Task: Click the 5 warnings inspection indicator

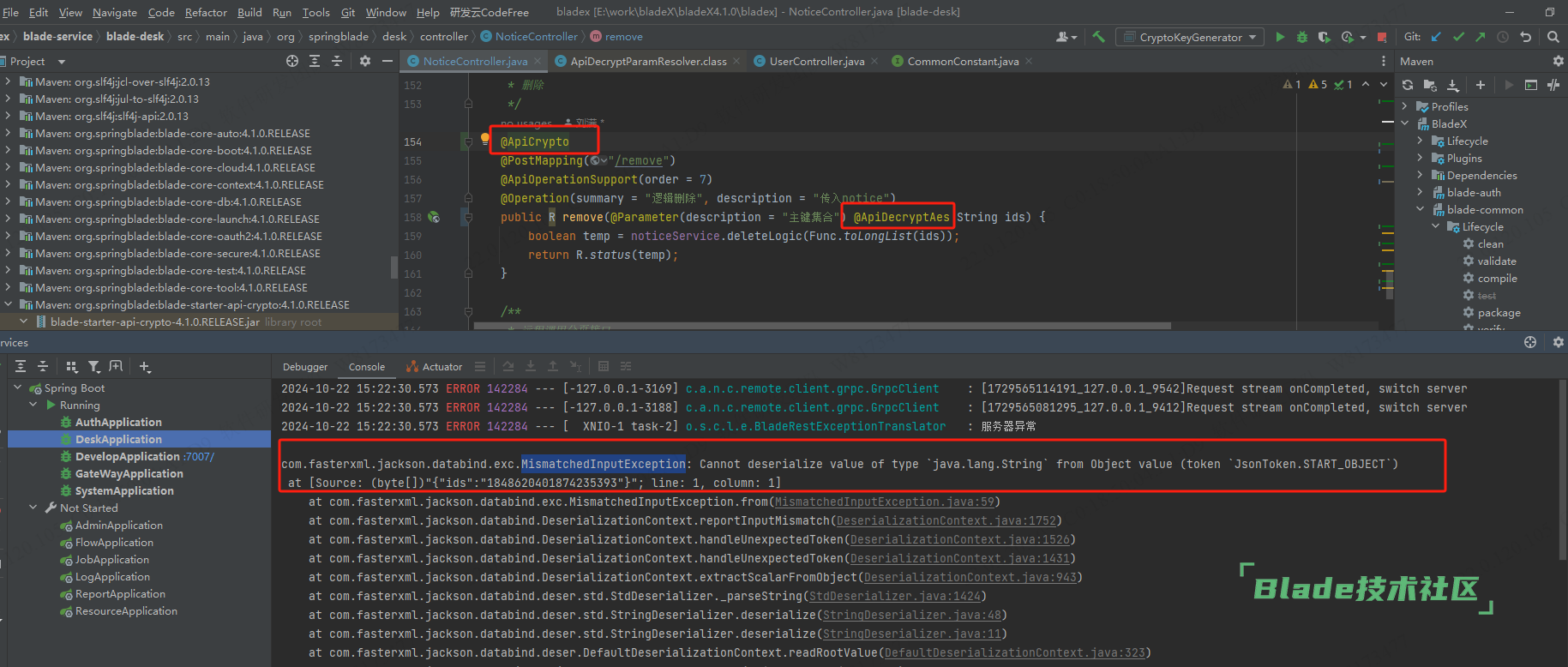Action: [1318, 84]
